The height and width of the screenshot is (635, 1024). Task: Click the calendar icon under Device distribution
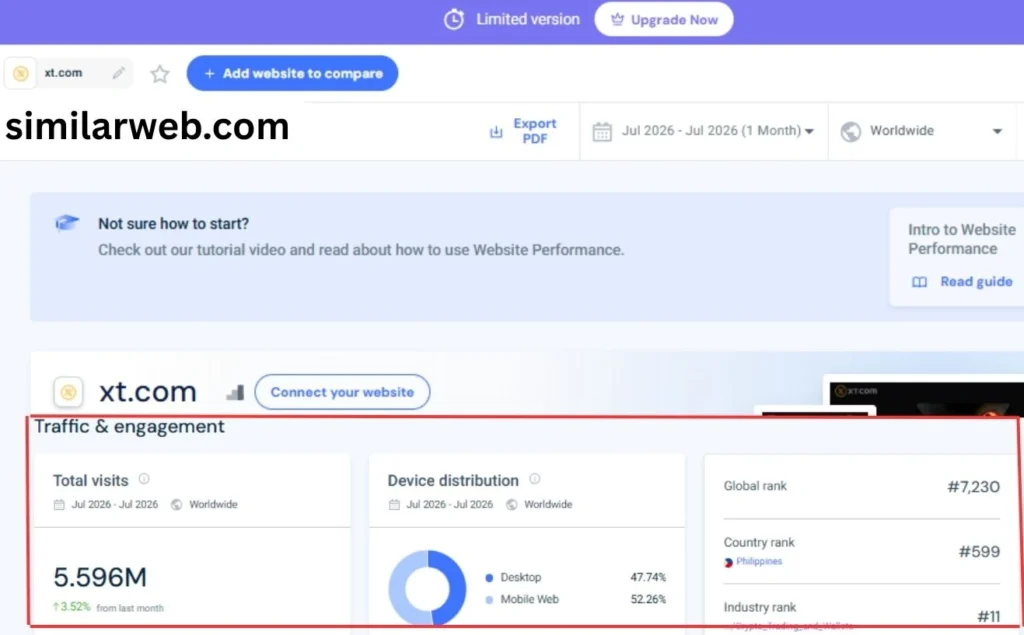pyautogui.click(x=394, y=504)
